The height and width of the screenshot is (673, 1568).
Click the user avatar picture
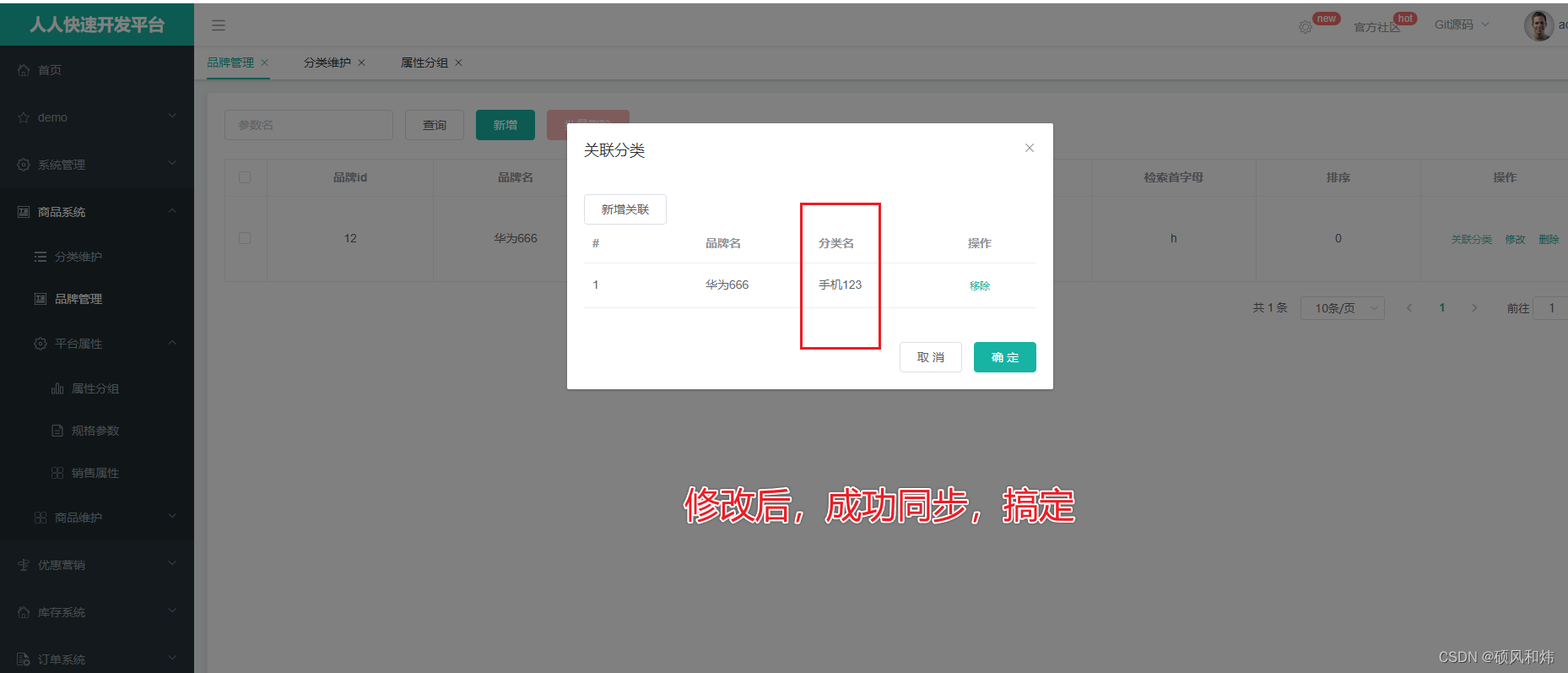click(x=1538, y=25)
